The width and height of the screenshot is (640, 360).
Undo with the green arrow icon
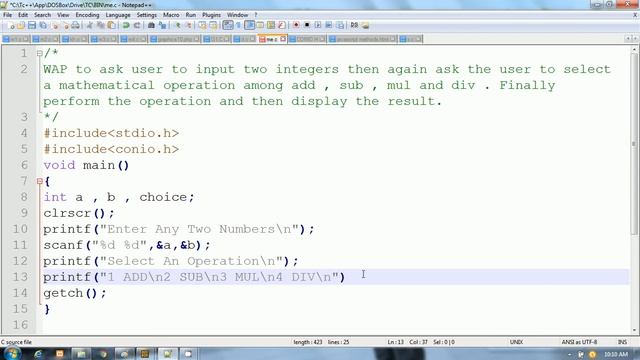[126, 25]
